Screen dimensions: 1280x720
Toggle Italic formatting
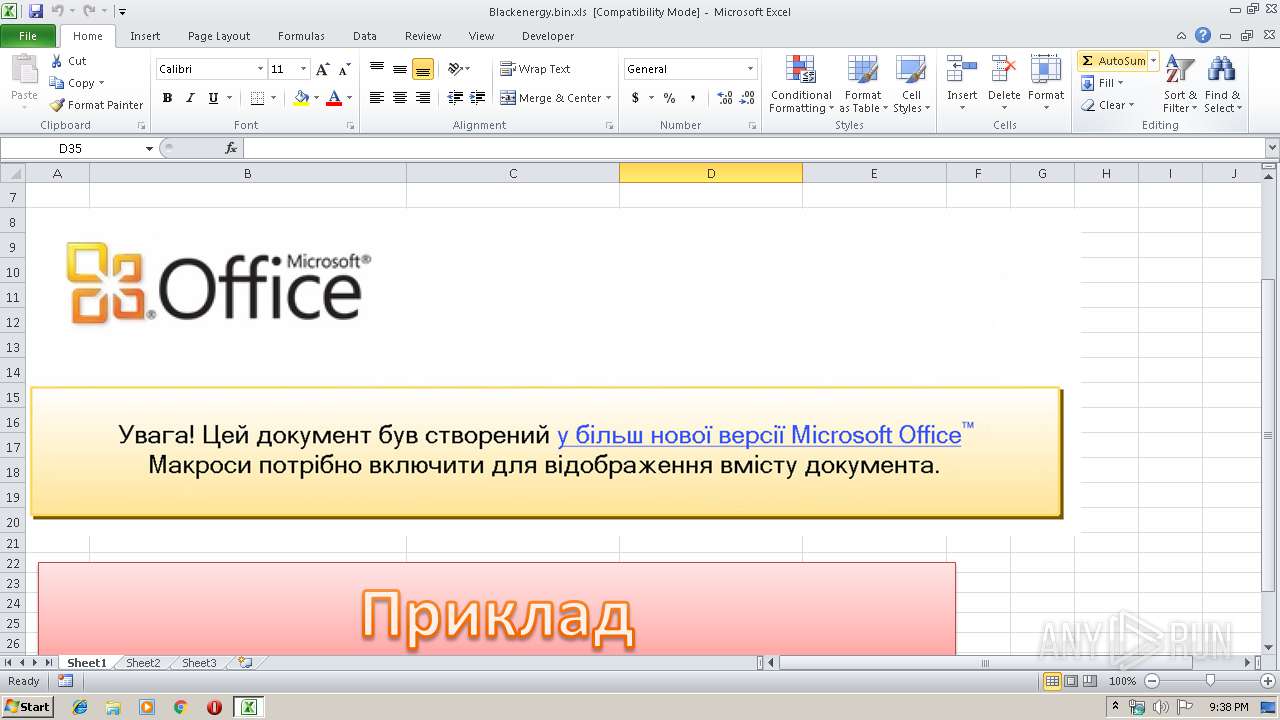pos(190,98)
